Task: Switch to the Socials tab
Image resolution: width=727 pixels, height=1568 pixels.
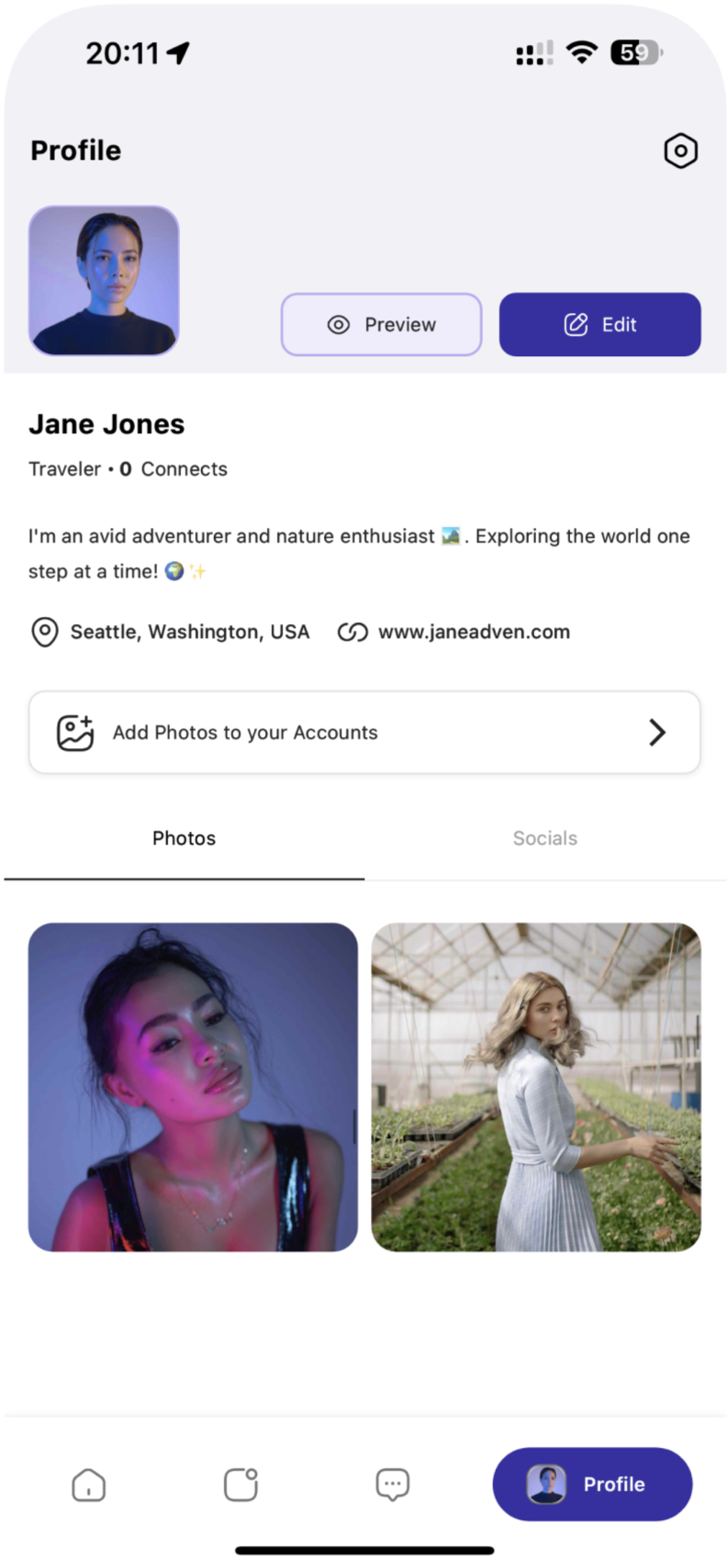Action: tap(545, 838)
